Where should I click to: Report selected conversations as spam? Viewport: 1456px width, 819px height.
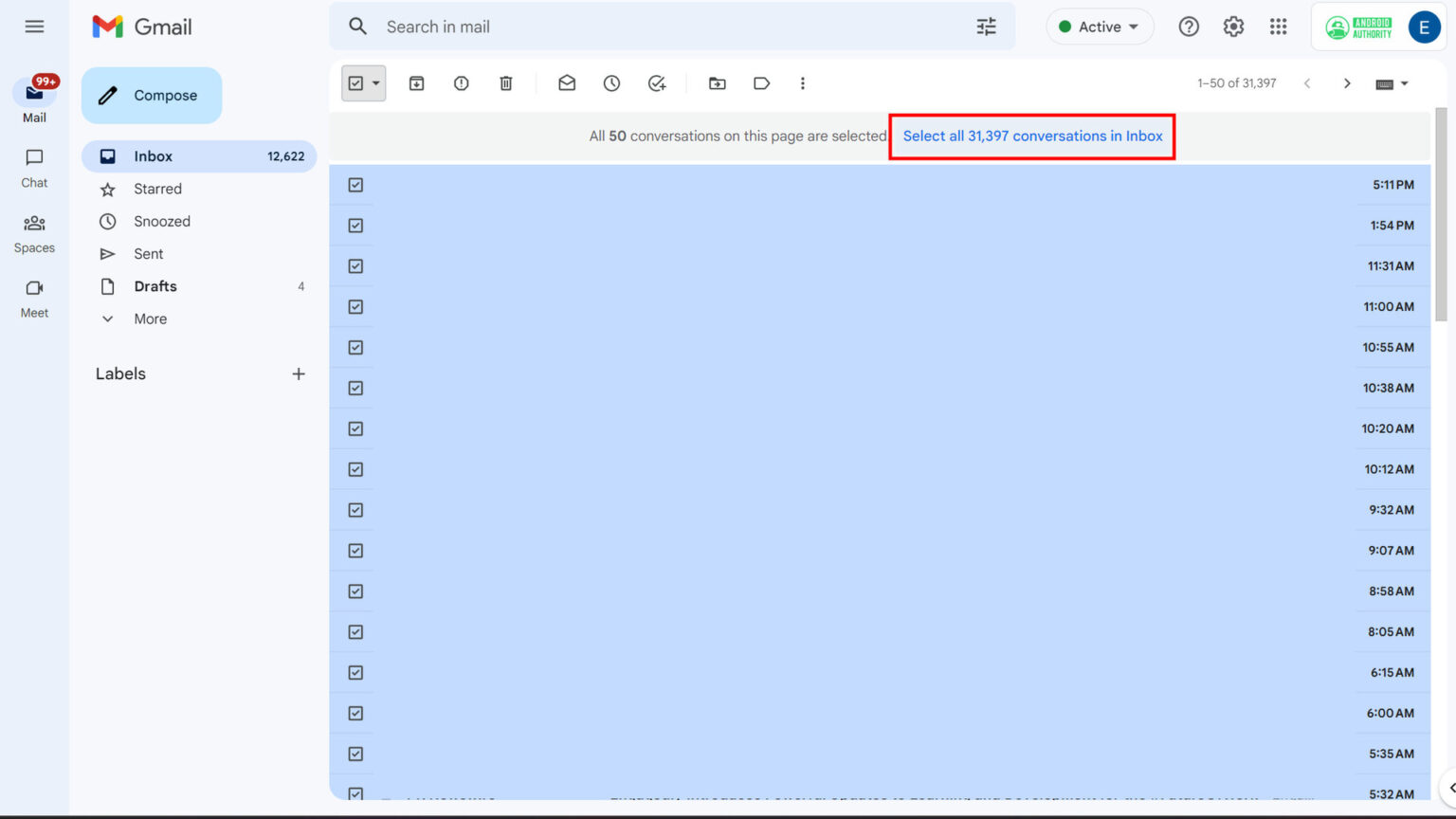click(462, 83)
